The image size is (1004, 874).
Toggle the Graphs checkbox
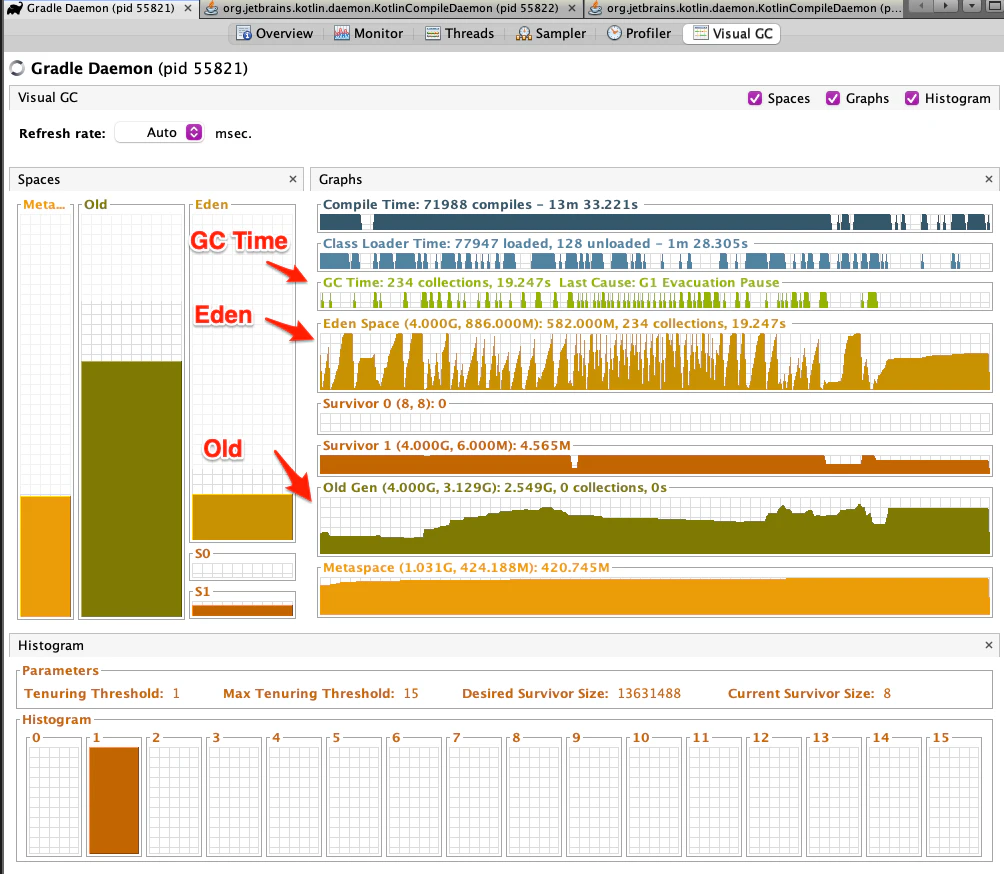click(x=833, y=98)
